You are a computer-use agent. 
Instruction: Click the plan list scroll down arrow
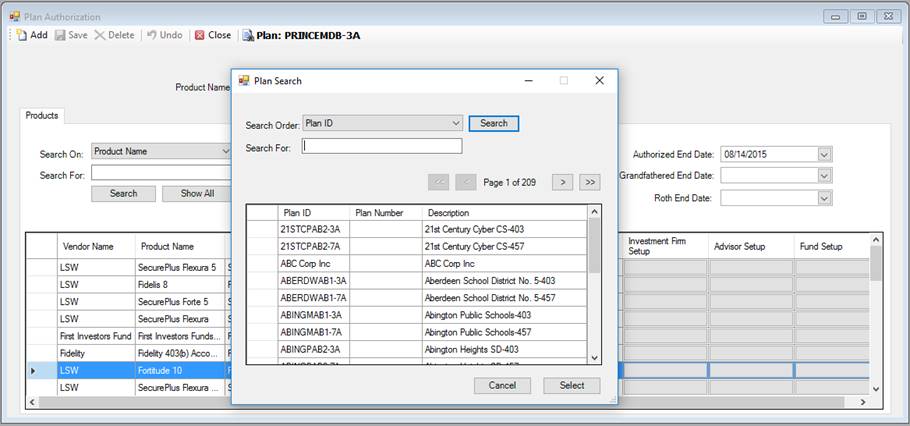coord(594,358)
